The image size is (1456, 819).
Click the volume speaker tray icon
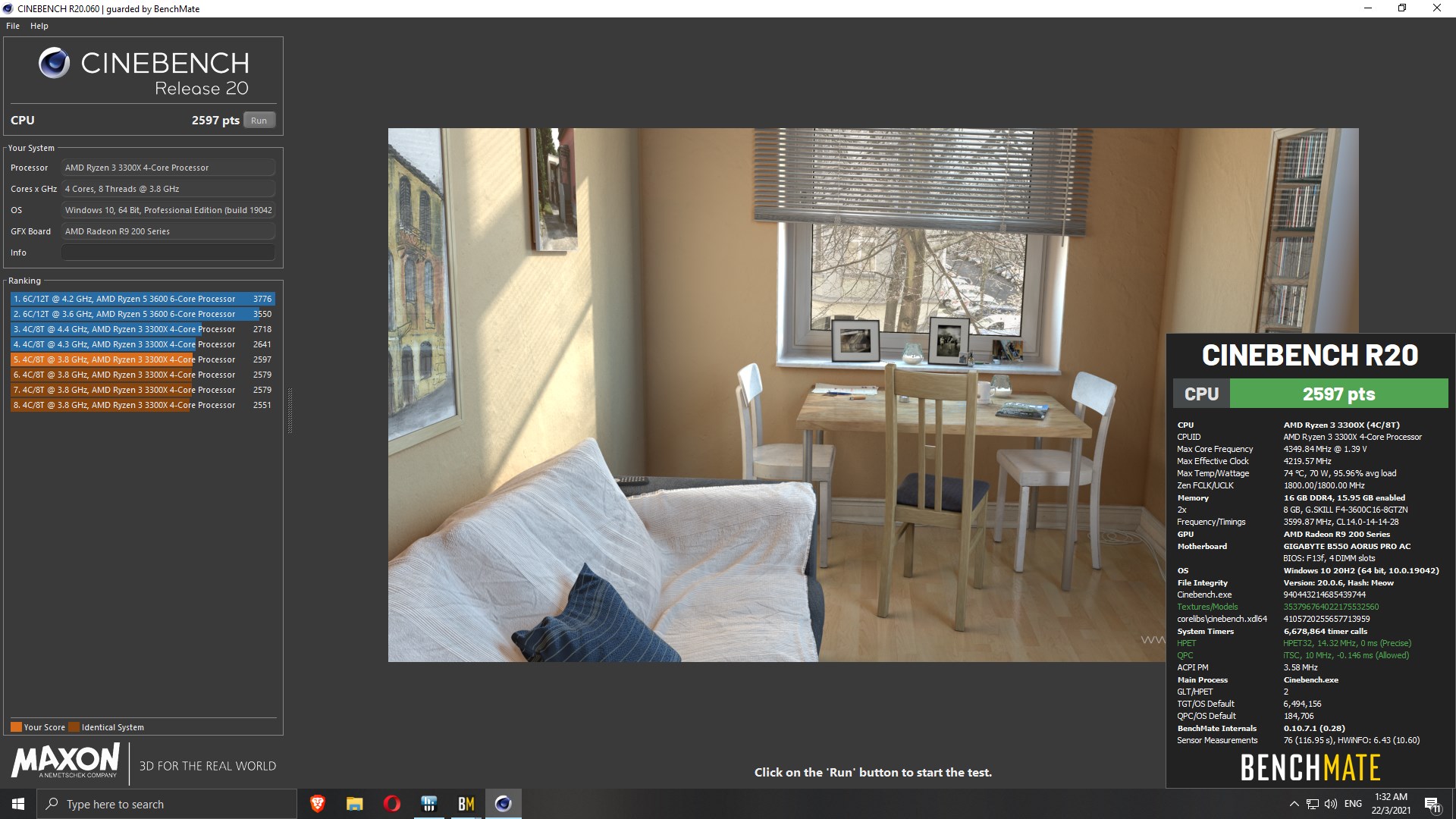pyautogui.click(x=1331, y=804)
